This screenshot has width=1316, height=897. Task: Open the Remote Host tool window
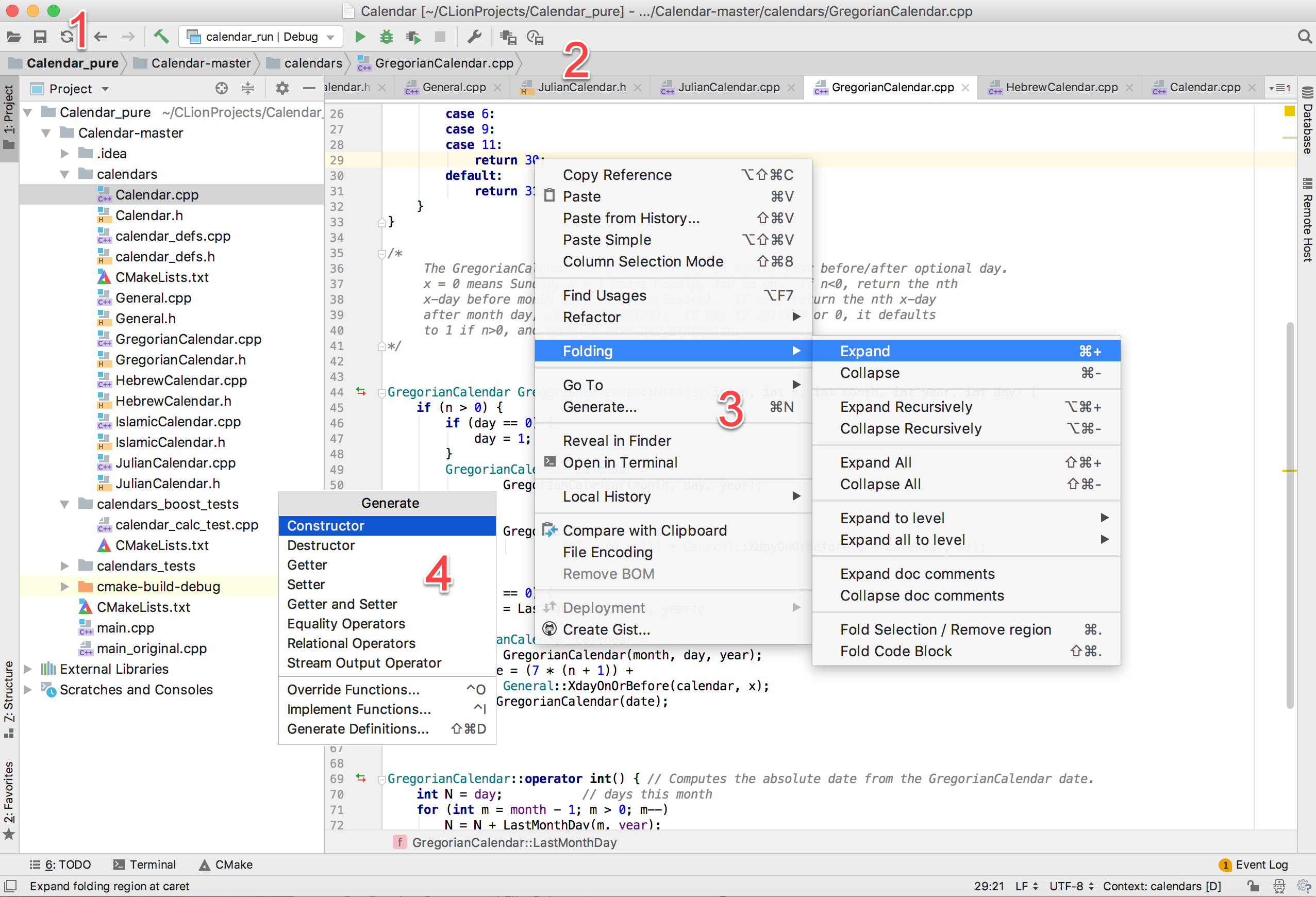(1308, 220)
